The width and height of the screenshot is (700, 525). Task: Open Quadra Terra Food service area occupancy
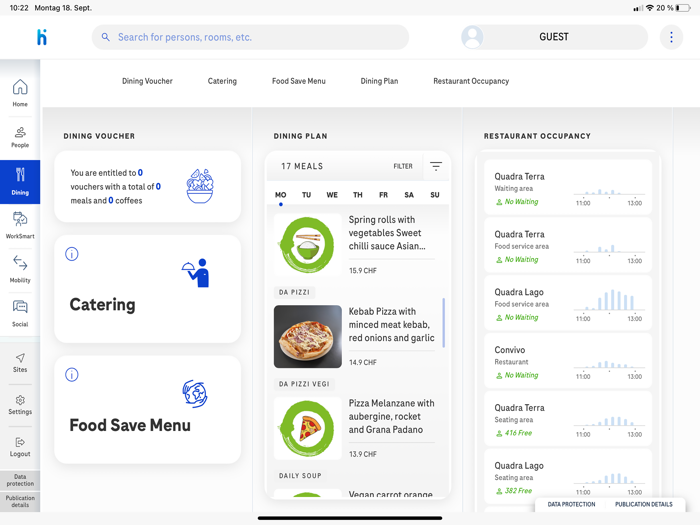568,245
